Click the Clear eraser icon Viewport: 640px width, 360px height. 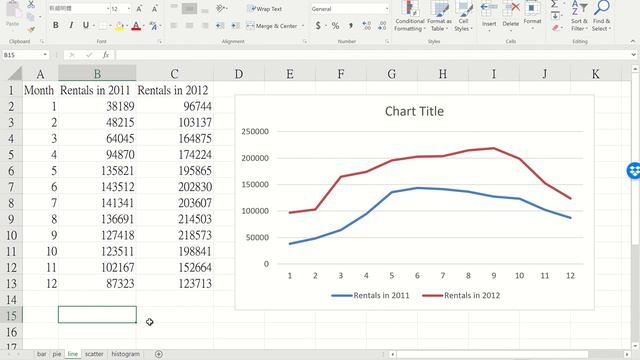click(x=555, y=28)
